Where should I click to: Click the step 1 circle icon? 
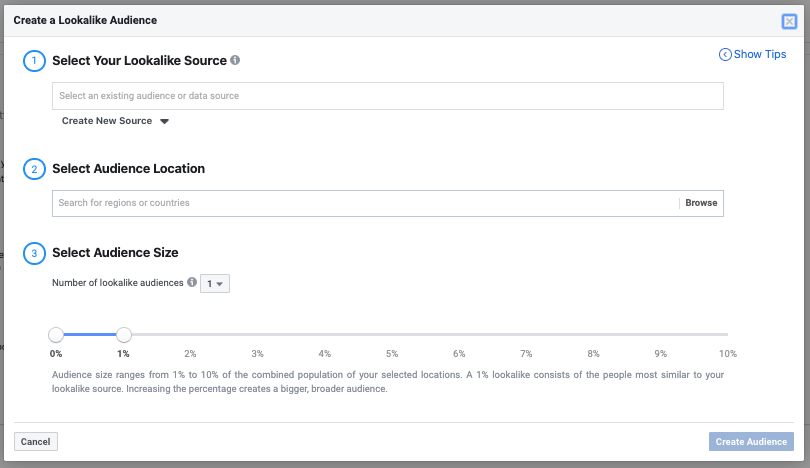34,61
